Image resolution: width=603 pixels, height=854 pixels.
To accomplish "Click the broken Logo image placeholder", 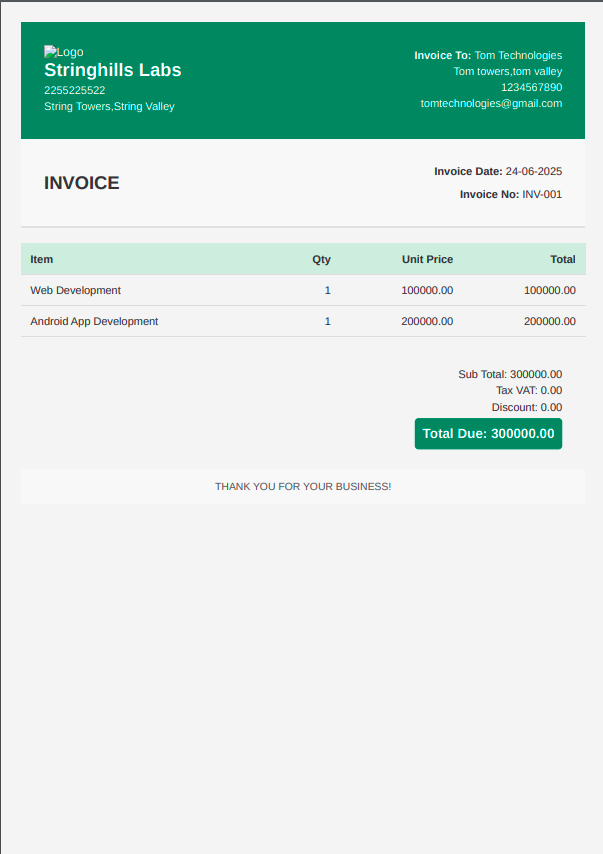I will click(x=63, y=52).
